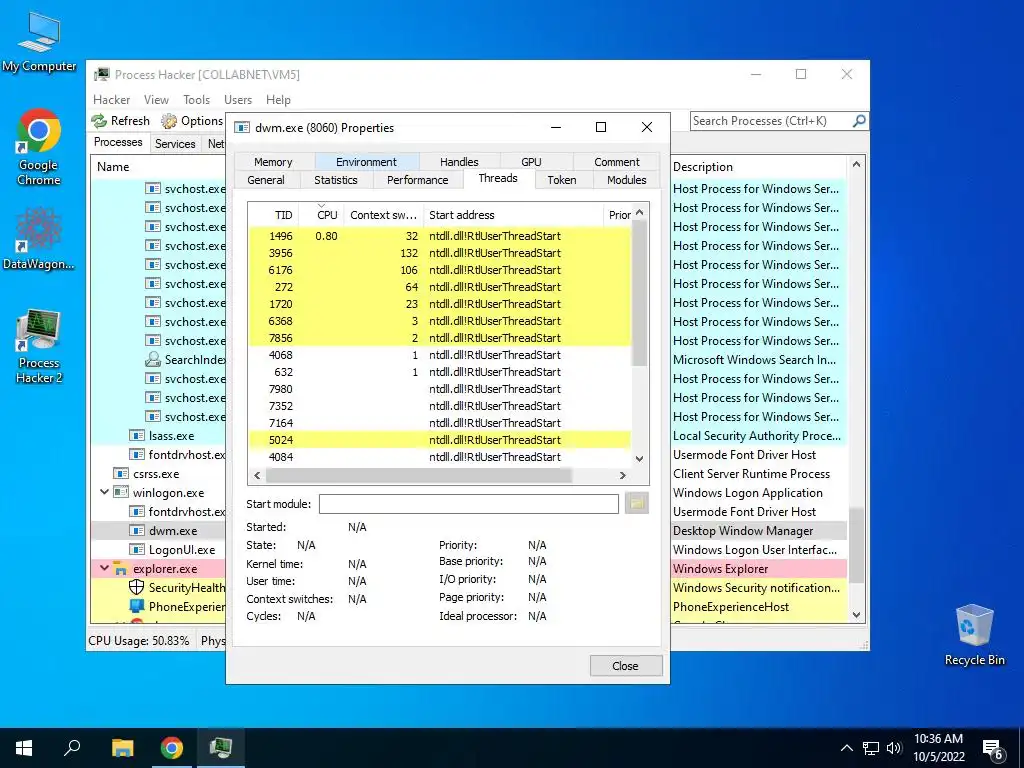Switch to the Performance tab
Viewport: 1024px width, 768px height.
(x=417, y=180)
